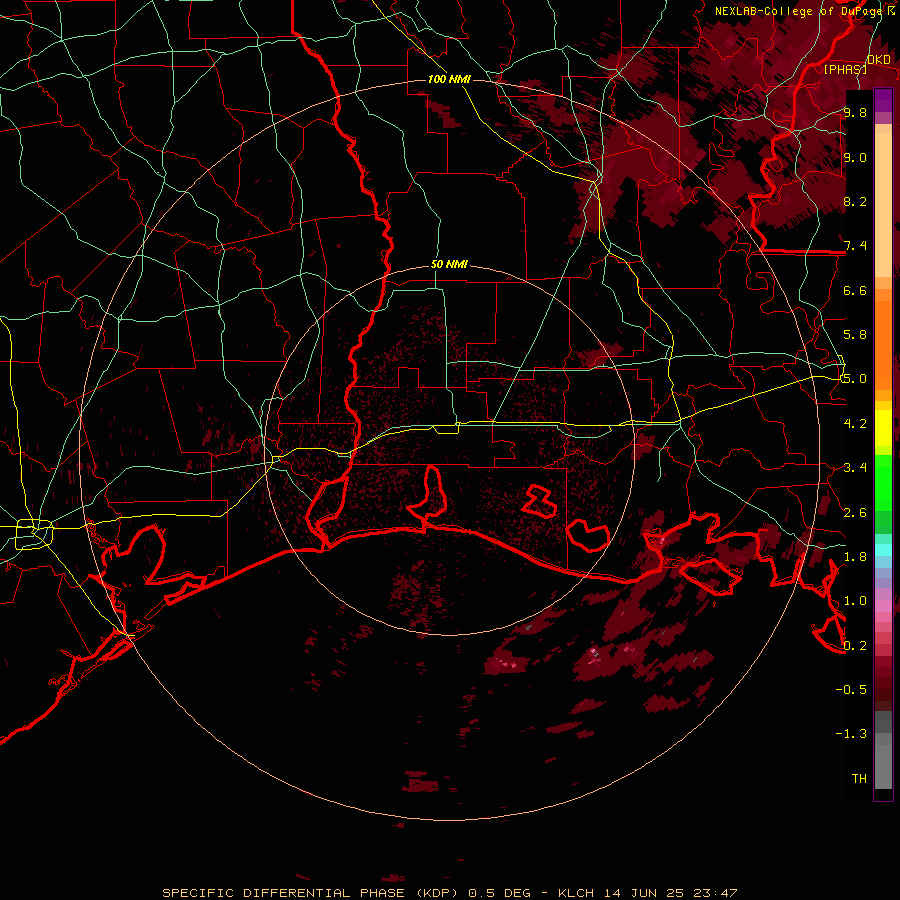The image size is (900, 900).
Task: Click the 4.2 value on the scale
Action: pyautogui.click(x=855, y=424)
